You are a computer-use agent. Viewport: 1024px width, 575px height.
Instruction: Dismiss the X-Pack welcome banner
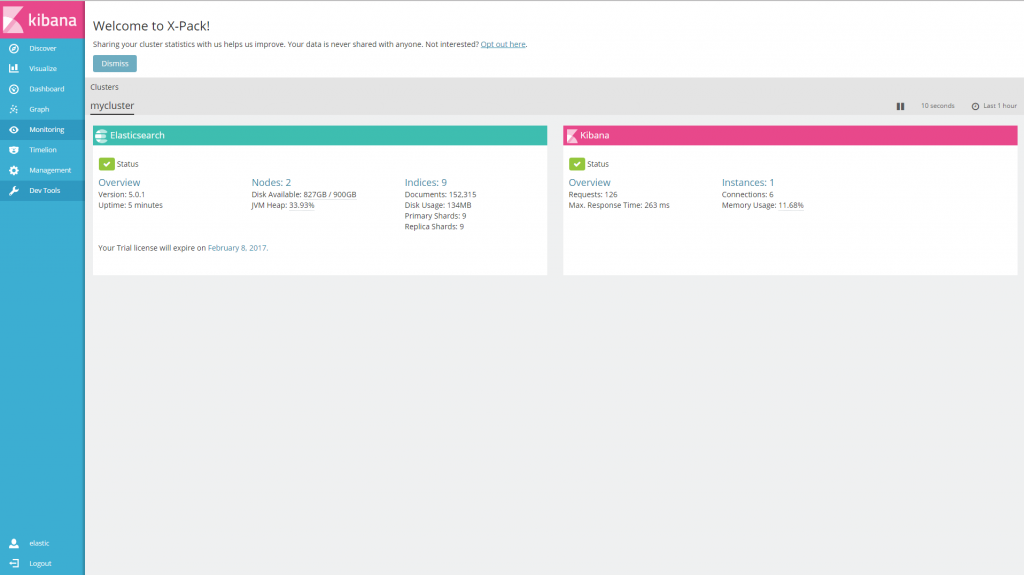[x=115, y=63]
